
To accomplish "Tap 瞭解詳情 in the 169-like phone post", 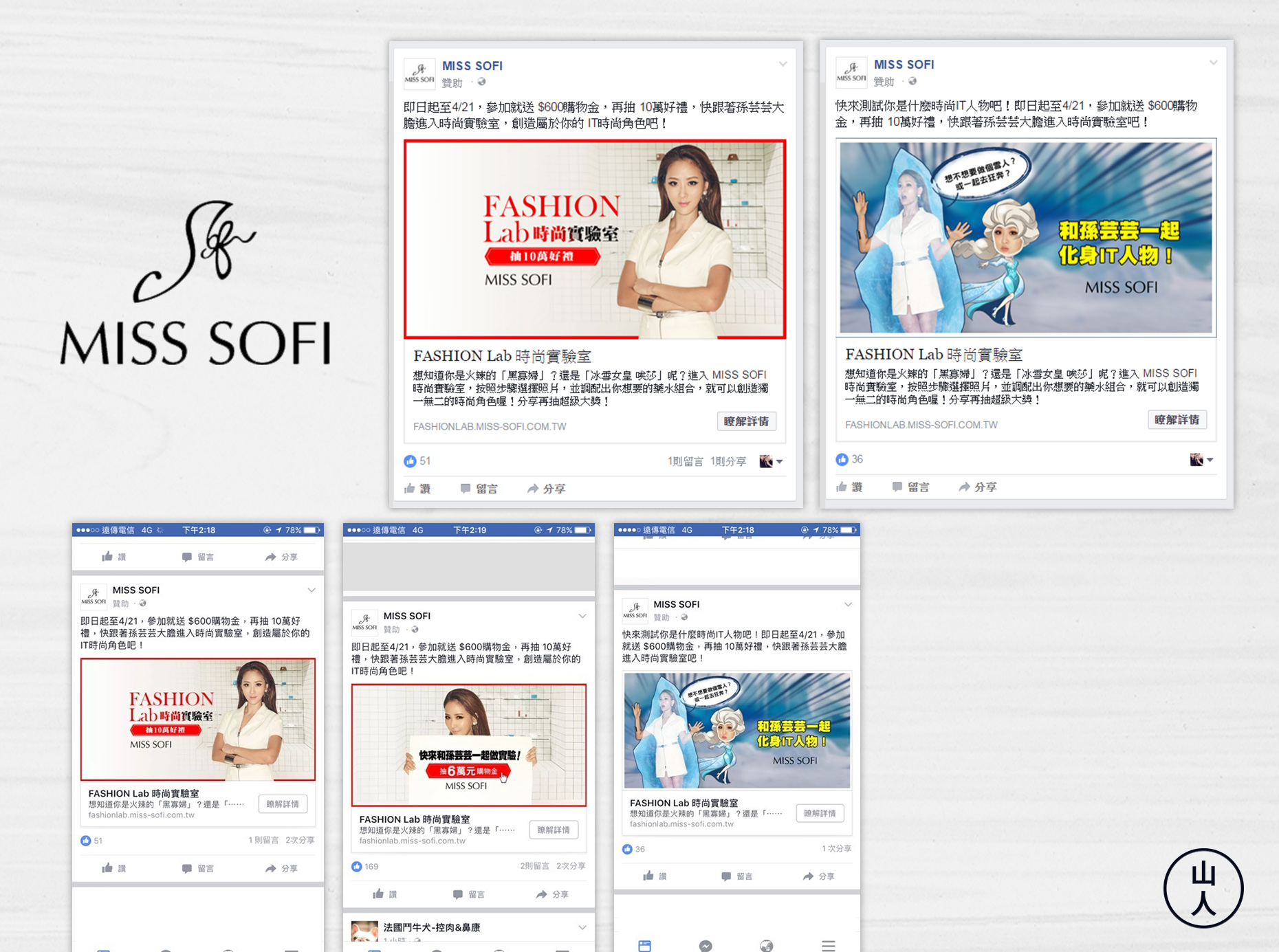I will 554,830.
